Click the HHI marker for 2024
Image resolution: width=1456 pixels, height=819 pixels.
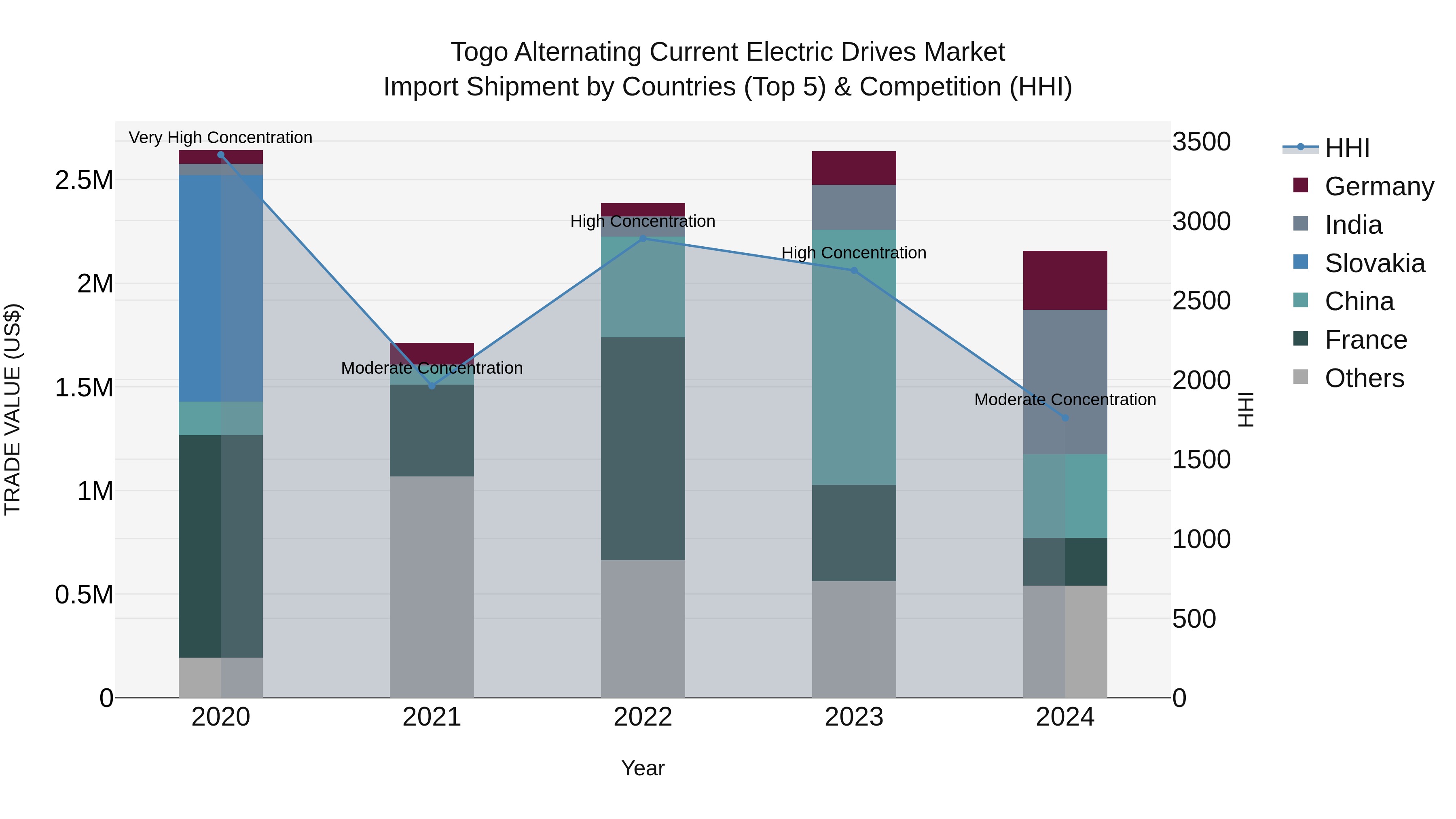tap(1065, 418)
